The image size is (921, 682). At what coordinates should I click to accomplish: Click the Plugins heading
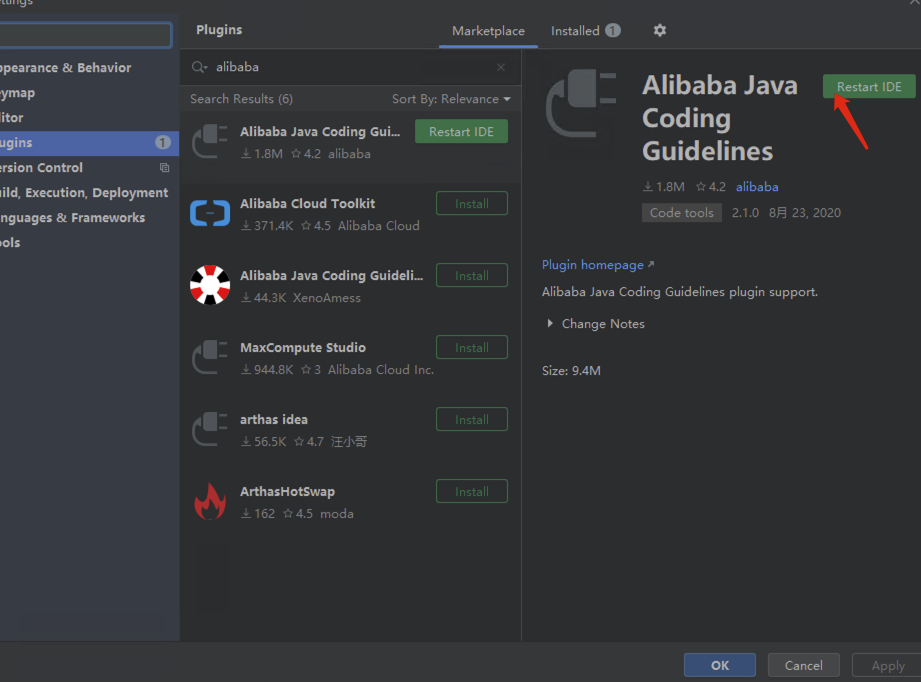pyautogui.click(x=219, y=30)
